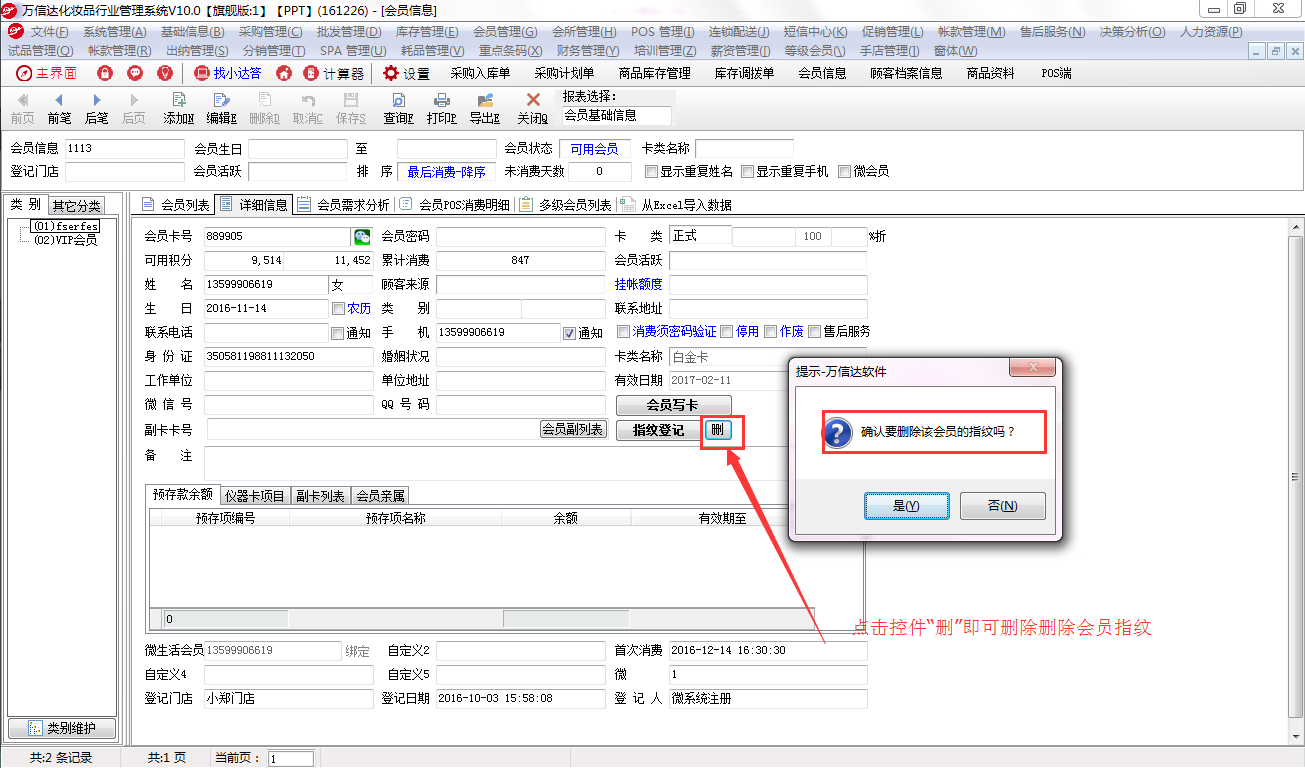Toggle 通知 checkbox beside 联系电话
Screen dimensions: 1305x768
(x=338, y=333)
